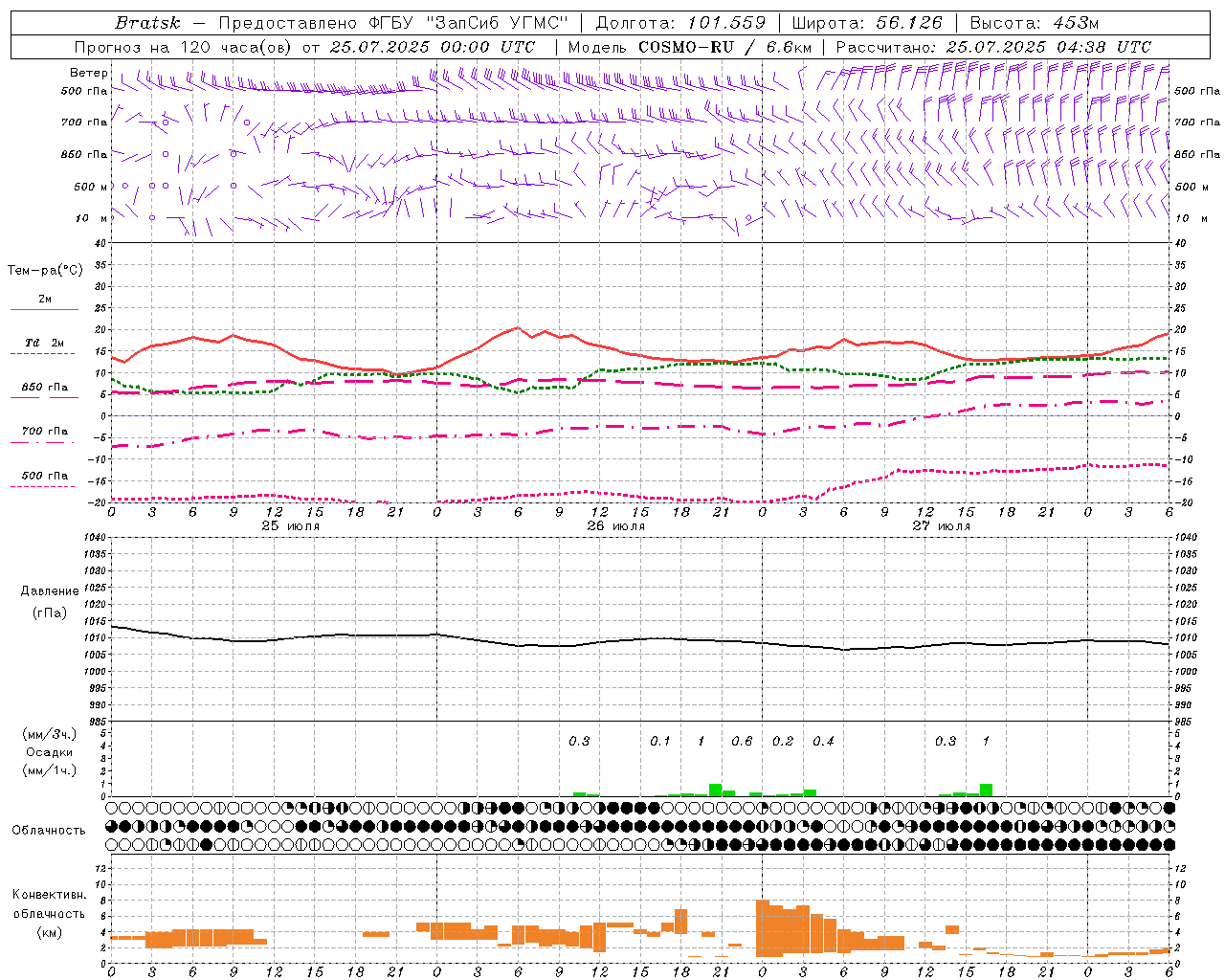Viewport: 1225px width, 980px height.
Task: Click the green dotted Td 2м legend line
Action: click(x=42, y=354)
